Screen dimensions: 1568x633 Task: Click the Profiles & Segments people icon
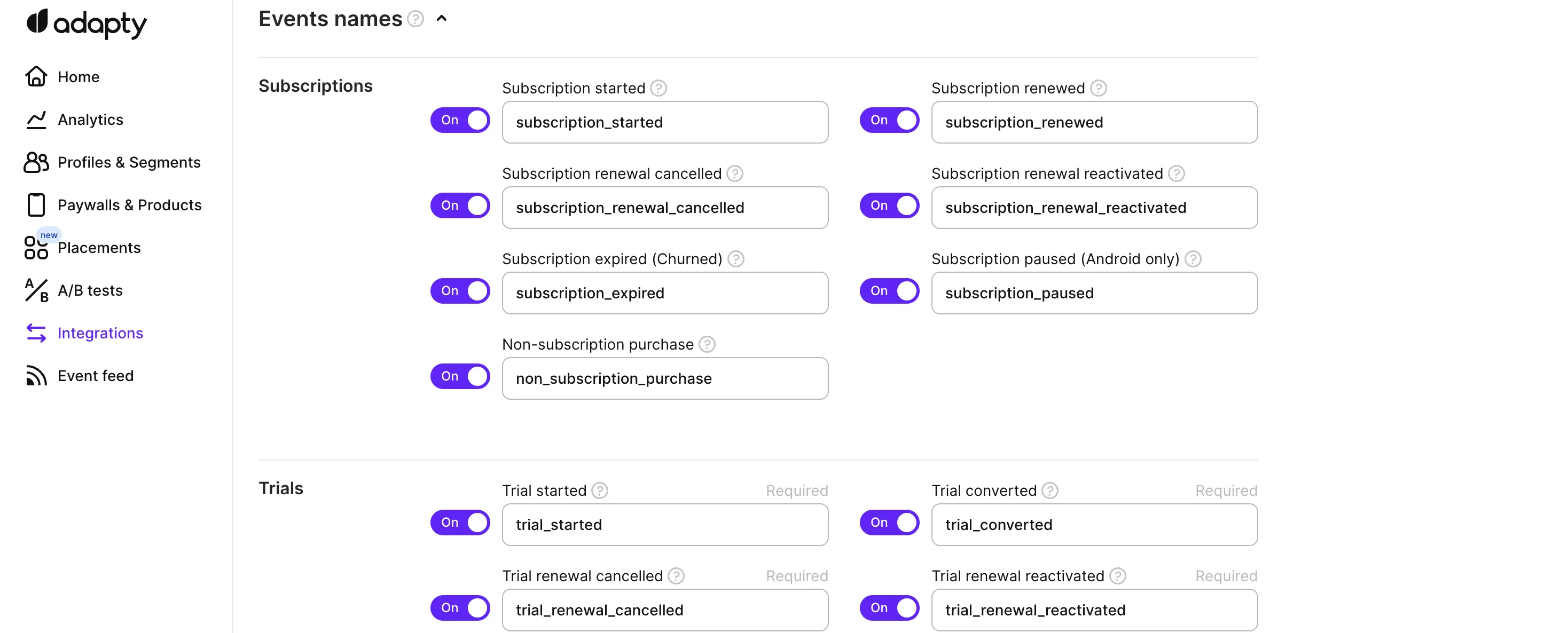pyautogui.click(x=36, y=162)
